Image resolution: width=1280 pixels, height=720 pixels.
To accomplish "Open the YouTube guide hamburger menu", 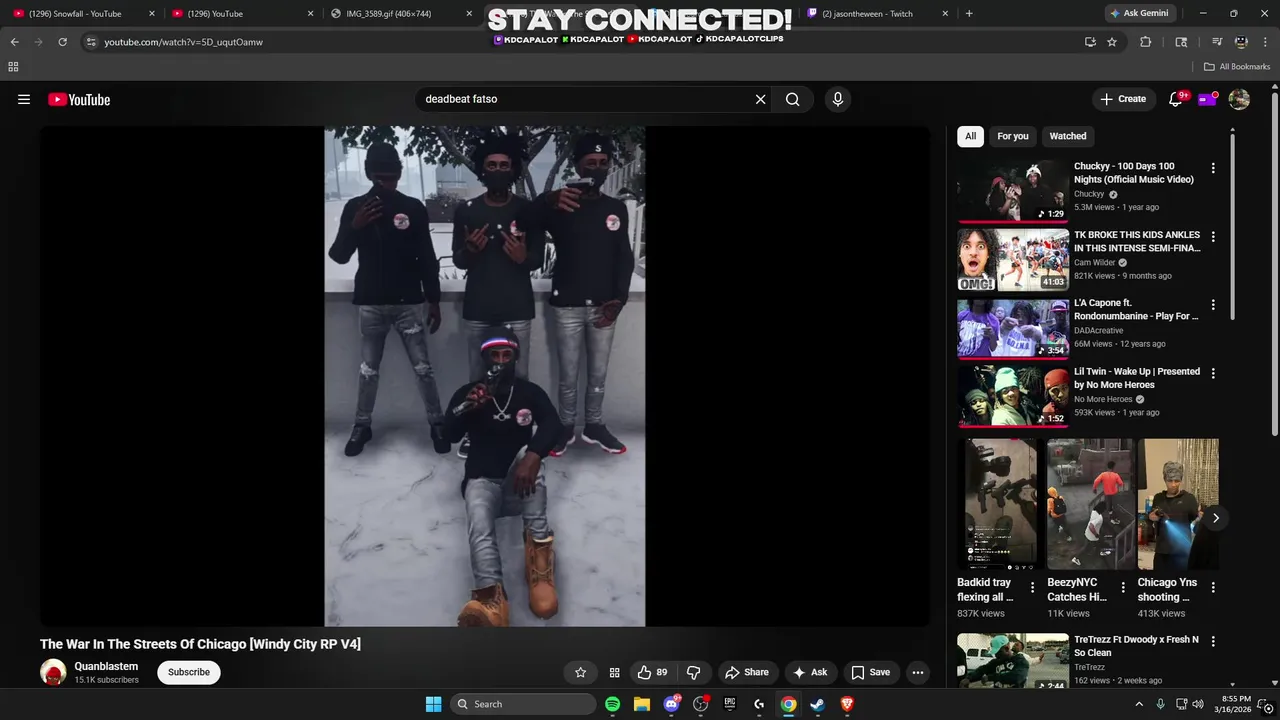I will pyautogui.click(x=24, y=99).
